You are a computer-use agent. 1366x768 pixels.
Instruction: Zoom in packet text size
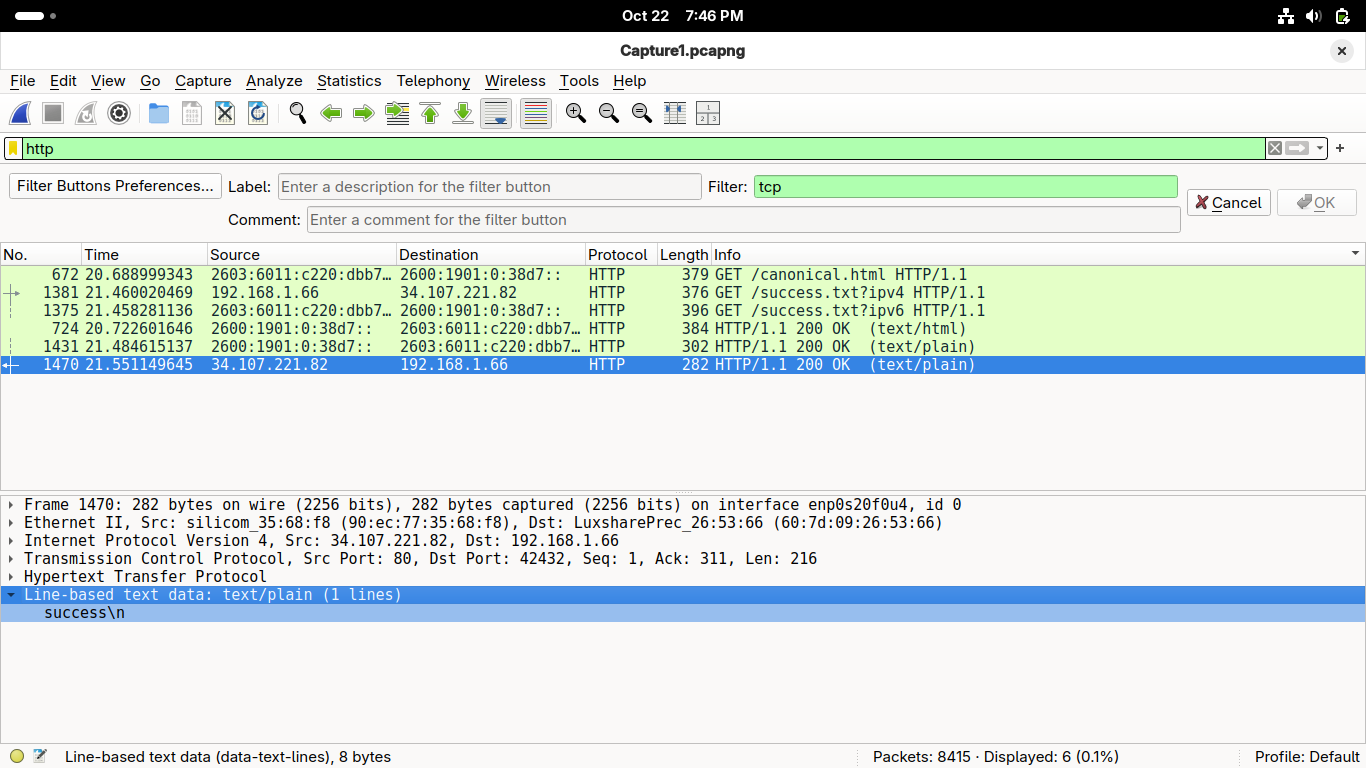coord(576,114)
